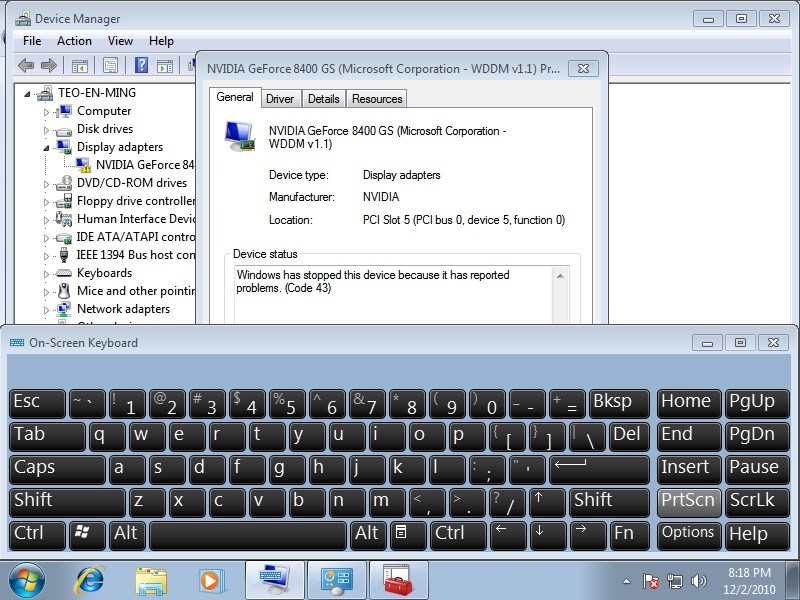The image size is (800, 600).
Task: Collapse the Display adapters tree node
Action: click(46, 147)
